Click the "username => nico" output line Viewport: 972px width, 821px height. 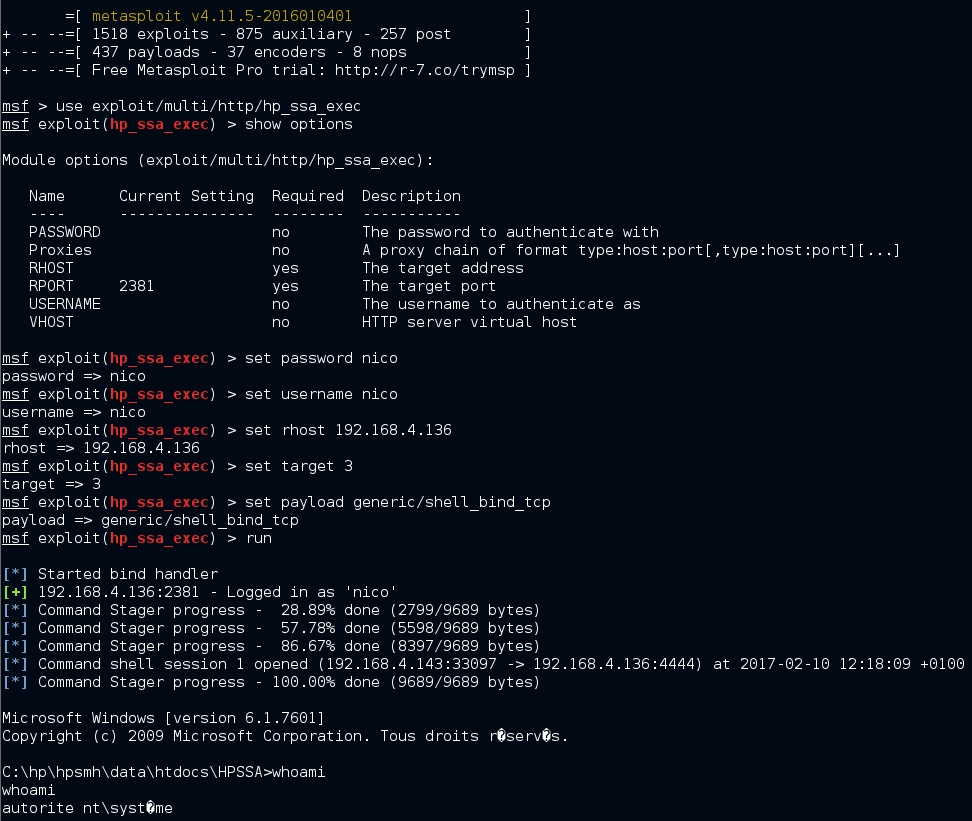click(x=74, y=412)
